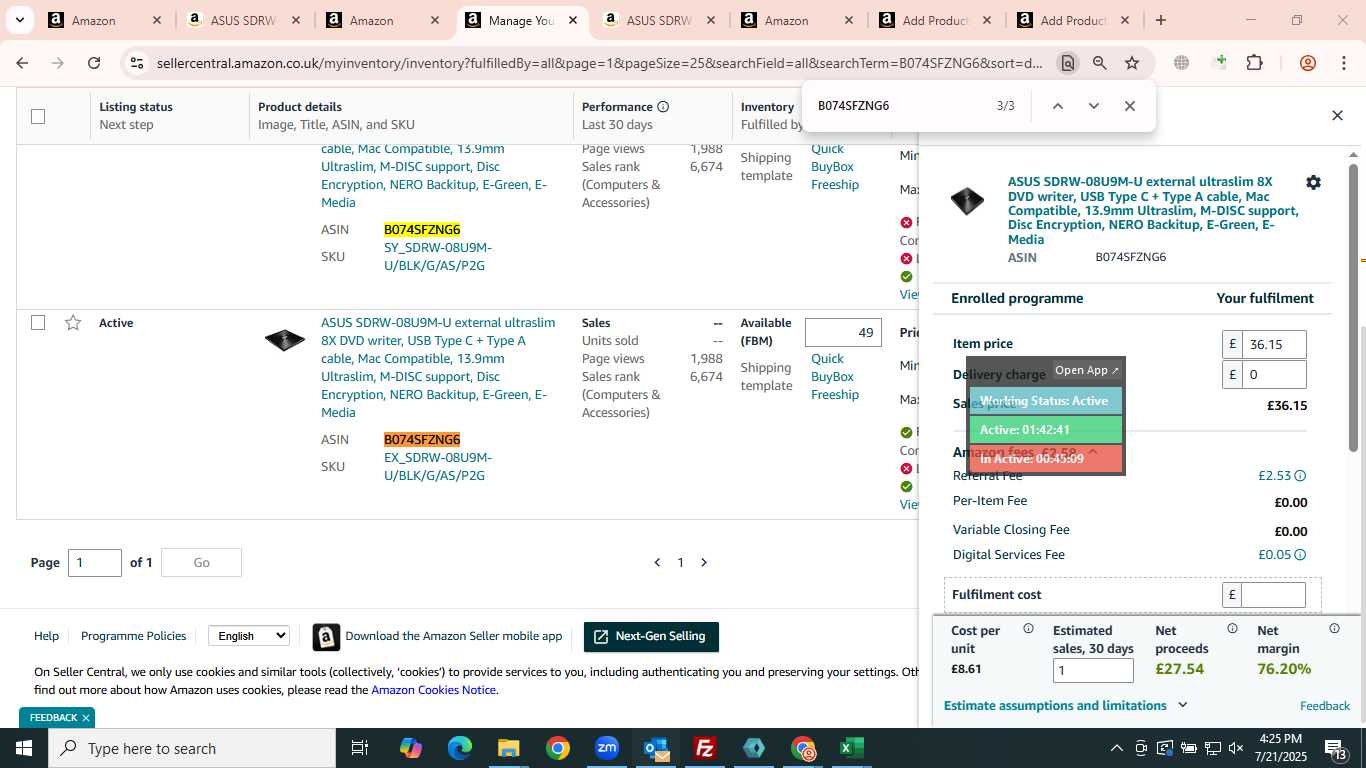1366x768 pixels.
Task: Open Amazon Cookies Notice link
Action: 433,690
